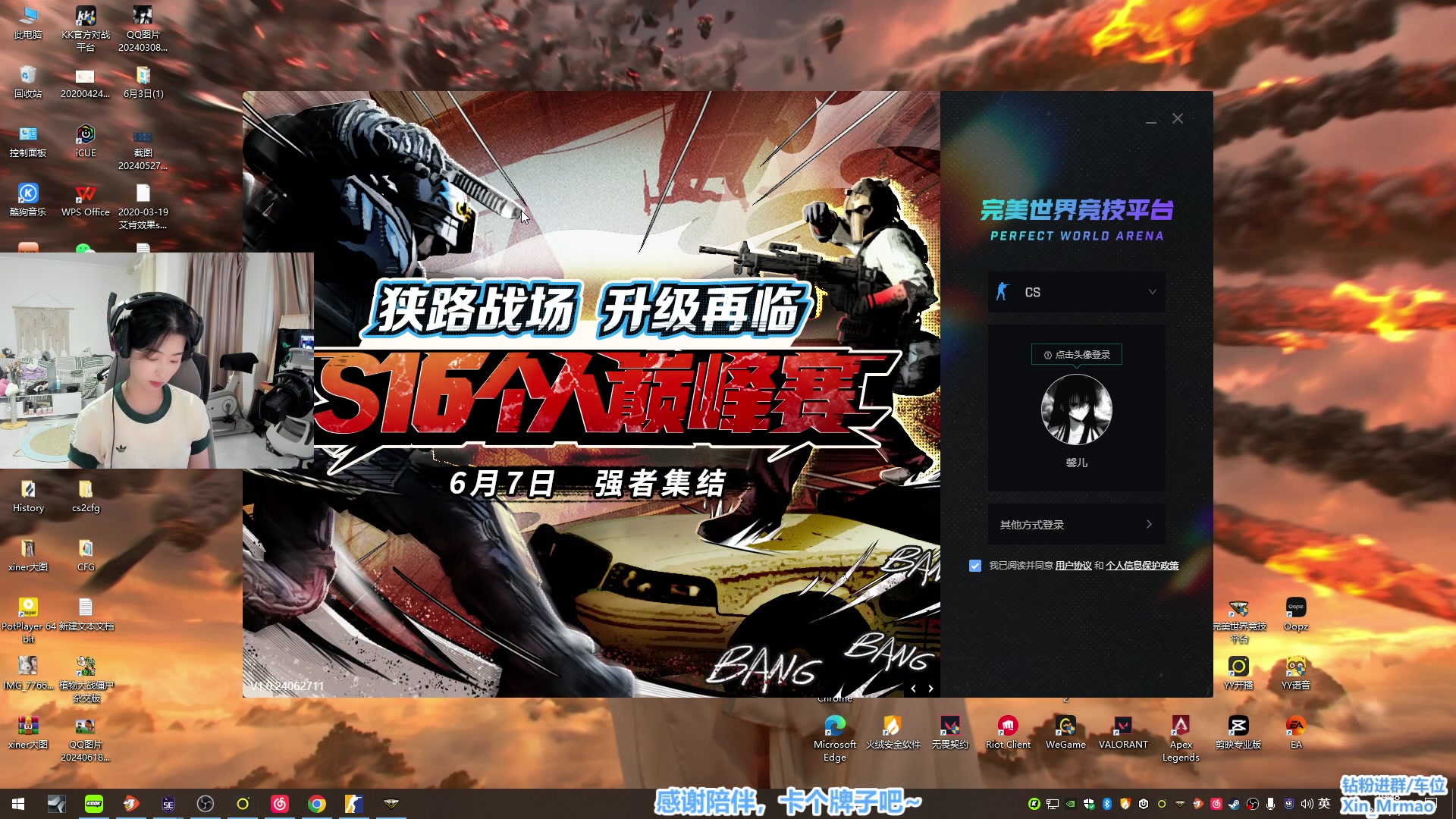The width and height of the screenshot is (1456, 819).
Task: Launch VALORANT desktop shortcut
Action: click(1123, 733)
